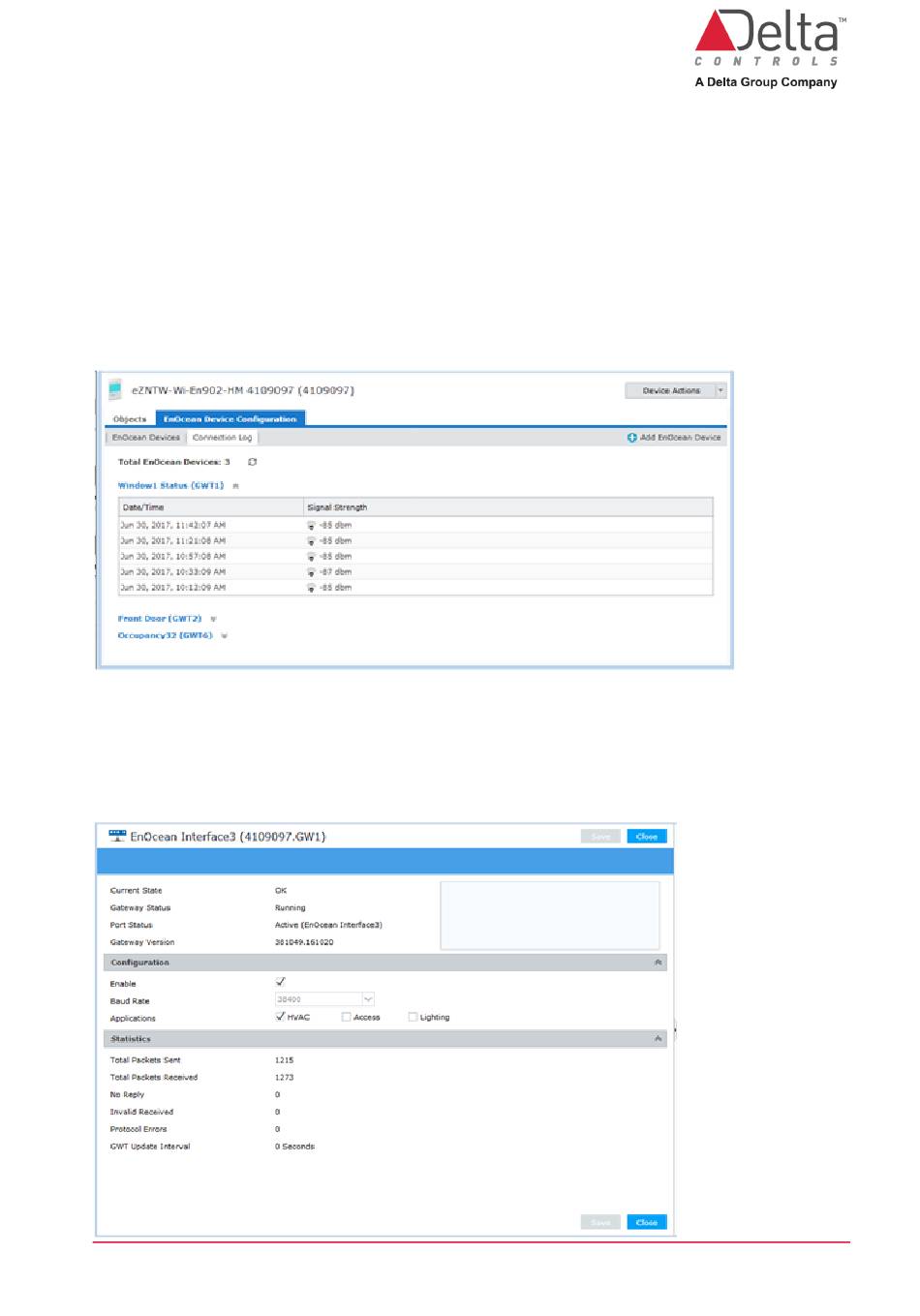Click the EnOcean Interface3 gateway icon

(117, 836)
